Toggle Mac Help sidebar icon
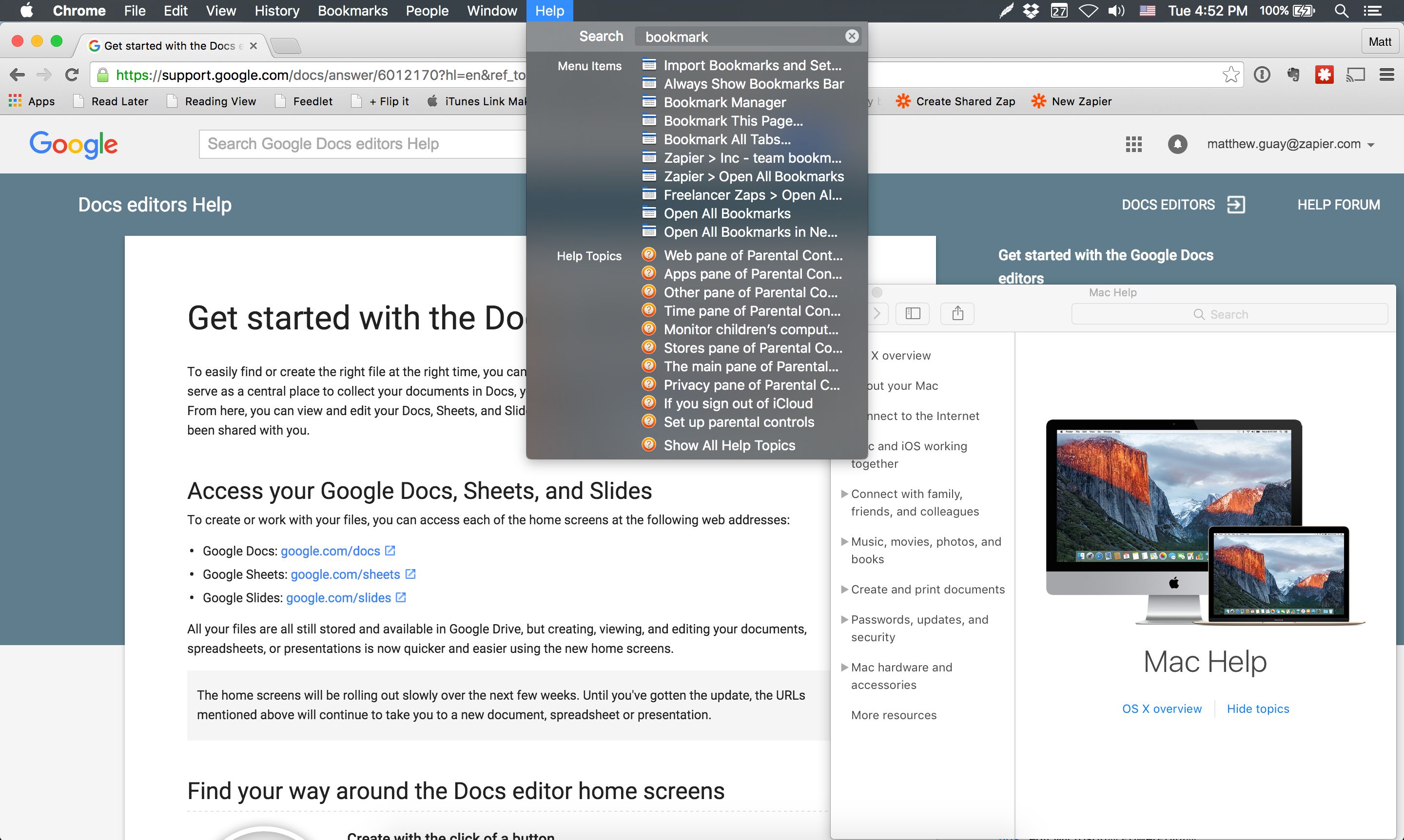Image resolution: width=1404 pixels, height=840 pixels. 913,313
